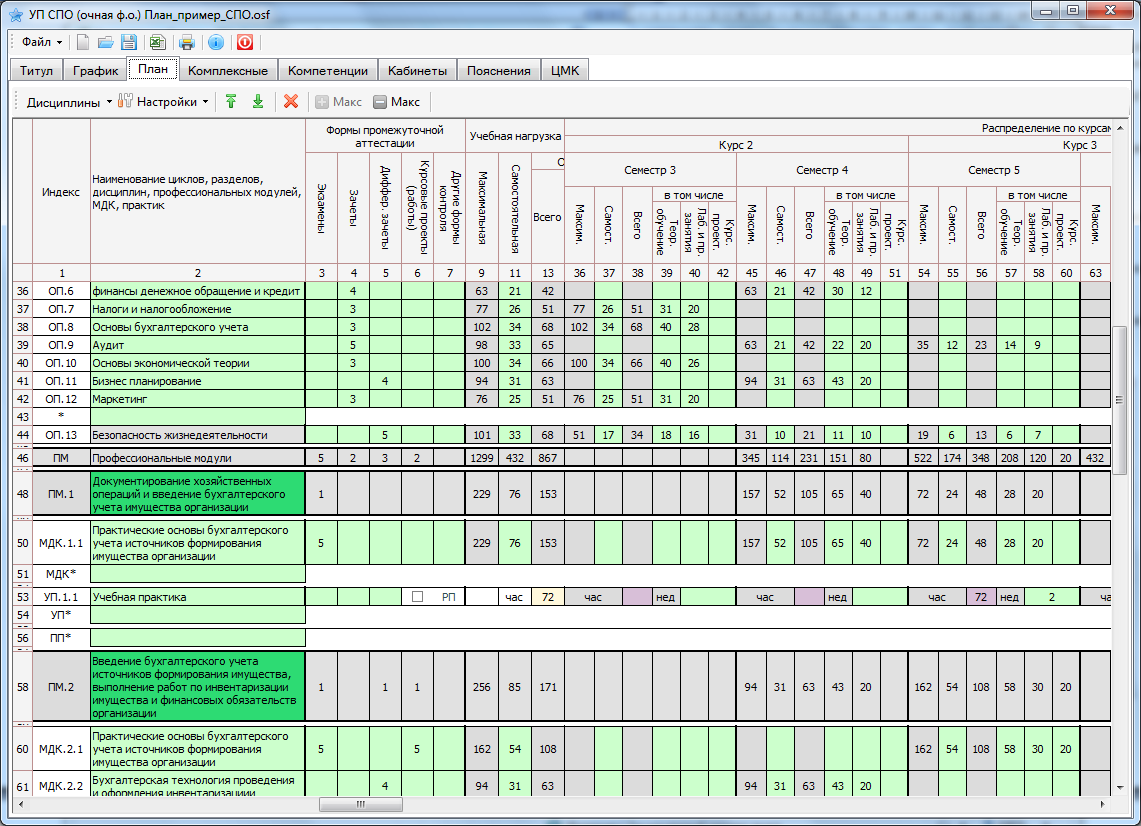The height and width of the screenshot is (826, 1141).
Task: Move row up with green up arrow
Action: click(x=231, y=102)
